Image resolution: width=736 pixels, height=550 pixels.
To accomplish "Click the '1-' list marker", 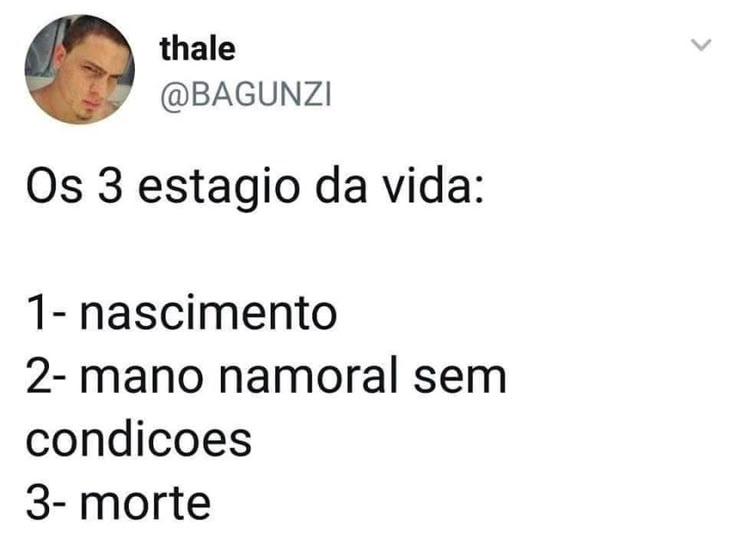I will coord(46,313).
